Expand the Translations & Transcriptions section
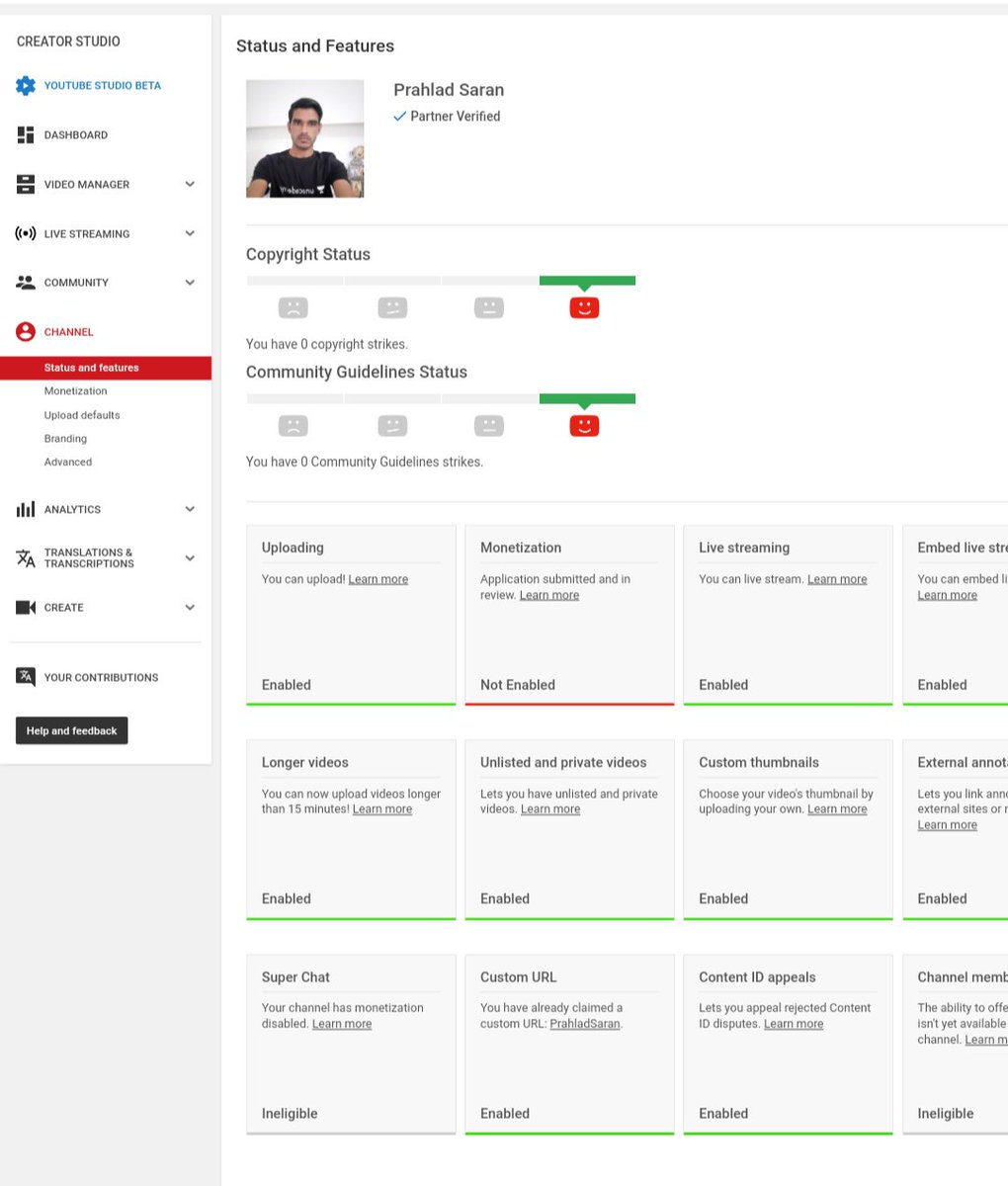The height and width of the screenshot is (1186, 1008). (x=190, y=558)
